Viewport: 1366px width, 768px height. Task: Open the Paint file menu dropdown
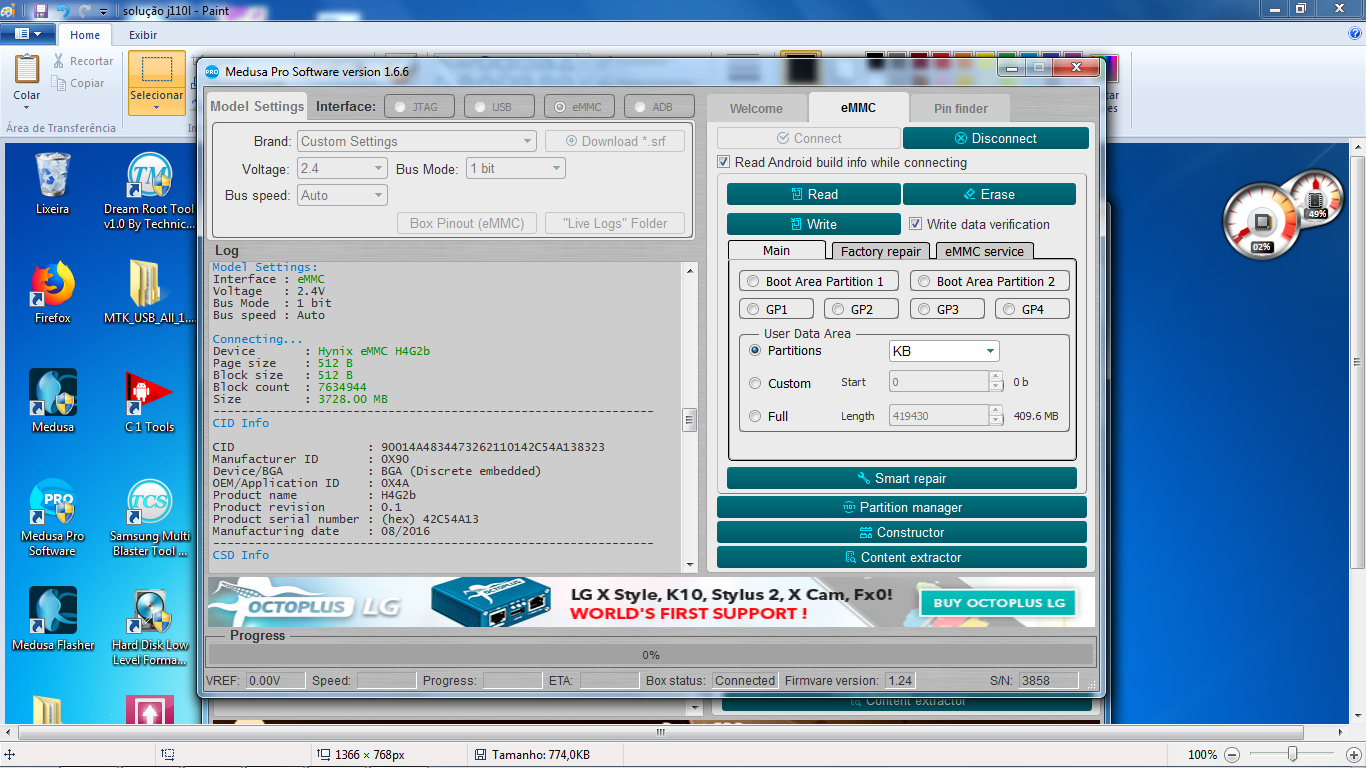(28, 34)
